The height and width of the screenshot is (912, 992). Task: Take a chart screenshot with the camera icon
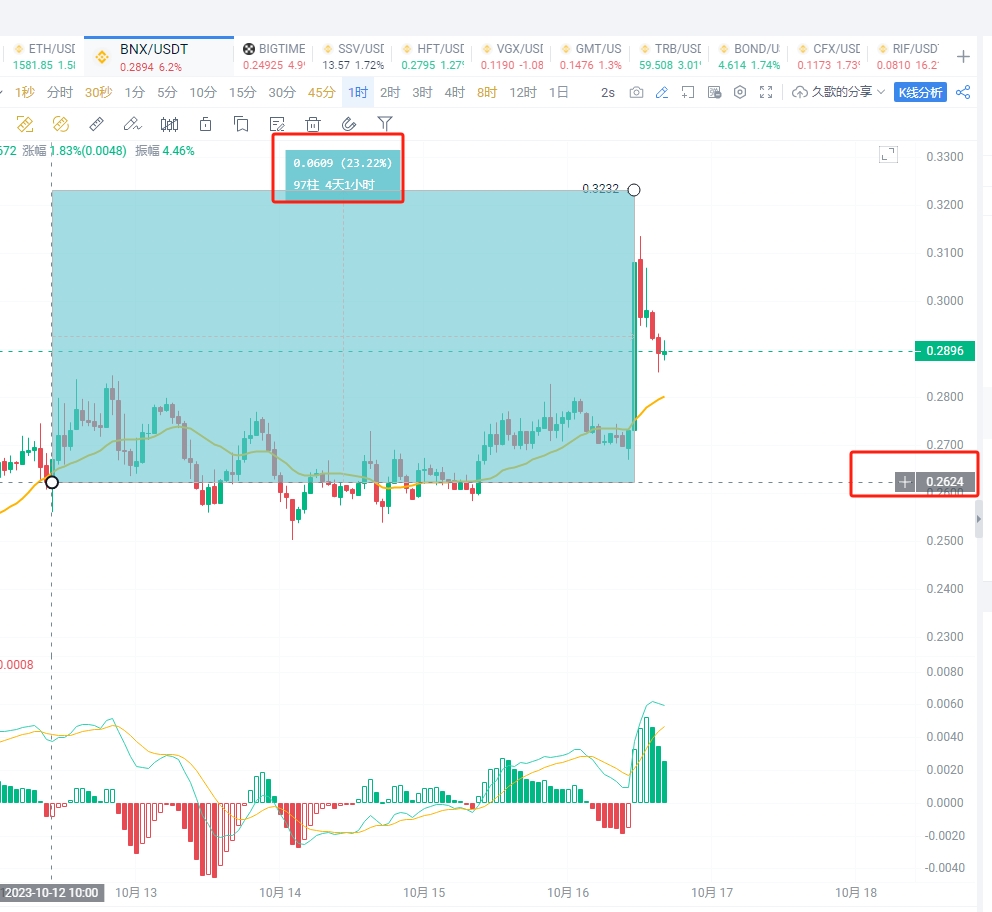[636, 91]
